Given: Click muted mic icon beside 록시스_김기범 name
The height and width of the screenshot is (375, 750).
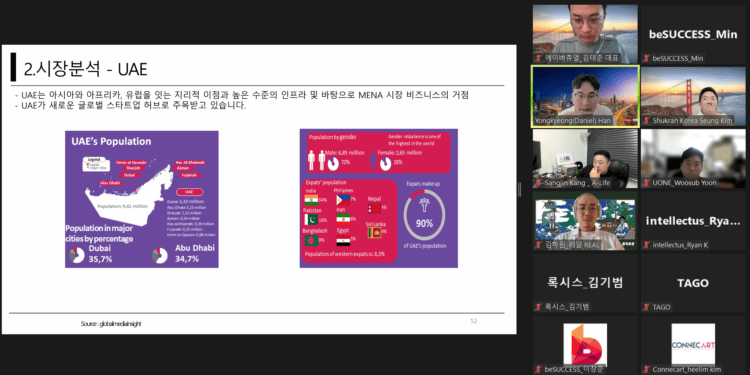Looking at the screenshot, I should (x=539, y=307).
